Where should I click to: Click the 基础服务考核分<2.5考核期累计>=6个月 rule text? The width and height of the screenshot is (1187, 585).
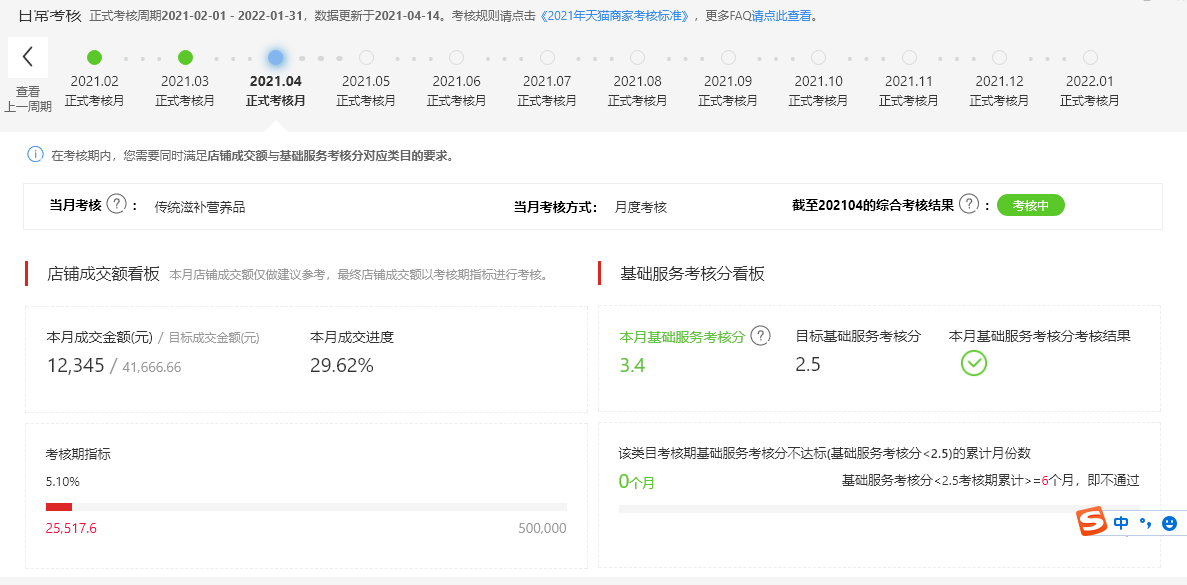[x=991, y=480]
